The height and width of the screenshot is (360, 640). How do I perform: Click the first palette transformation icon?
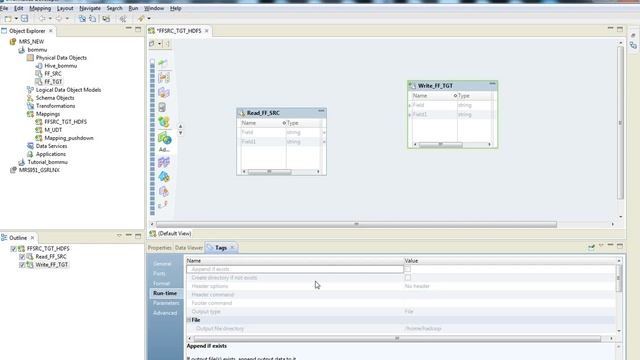[x=163, y=62]
